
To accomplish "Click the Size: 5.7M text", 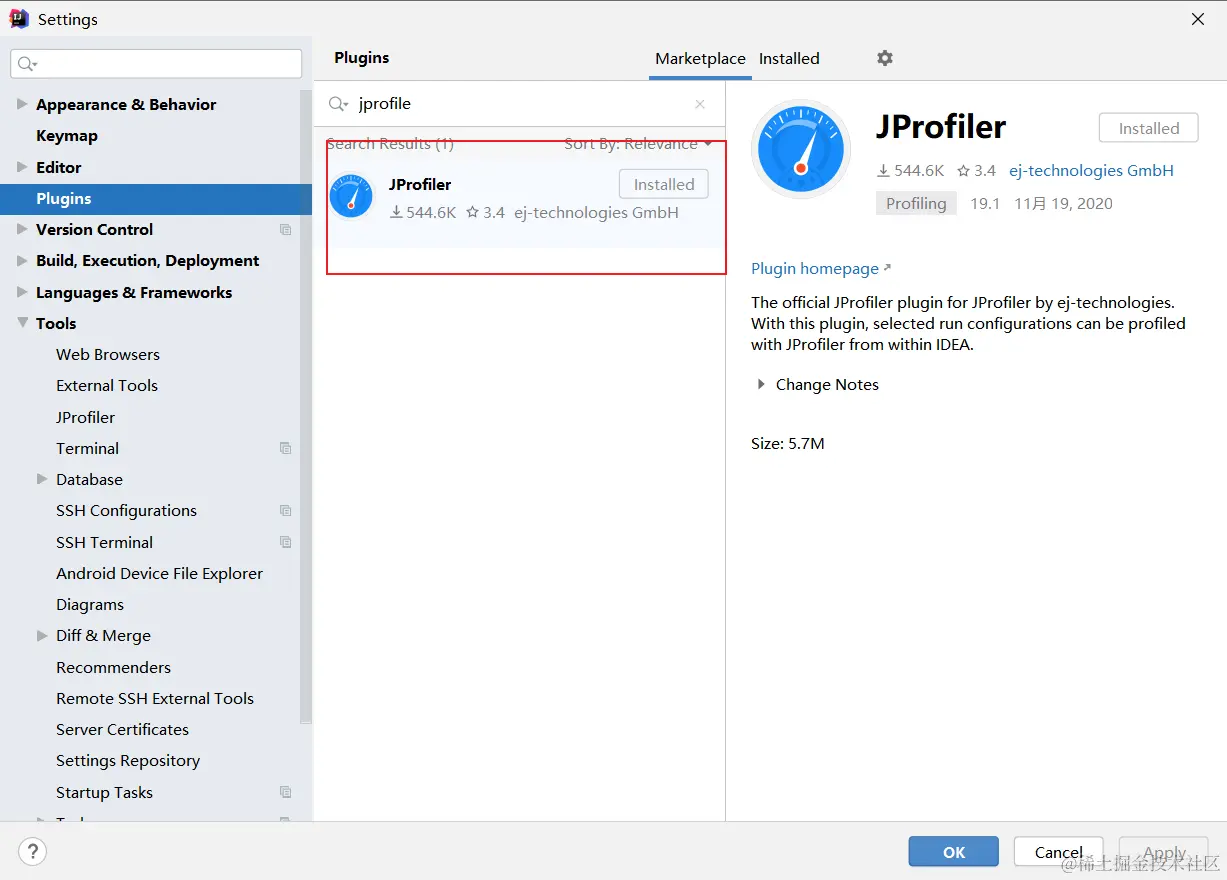I will point(788,444).
